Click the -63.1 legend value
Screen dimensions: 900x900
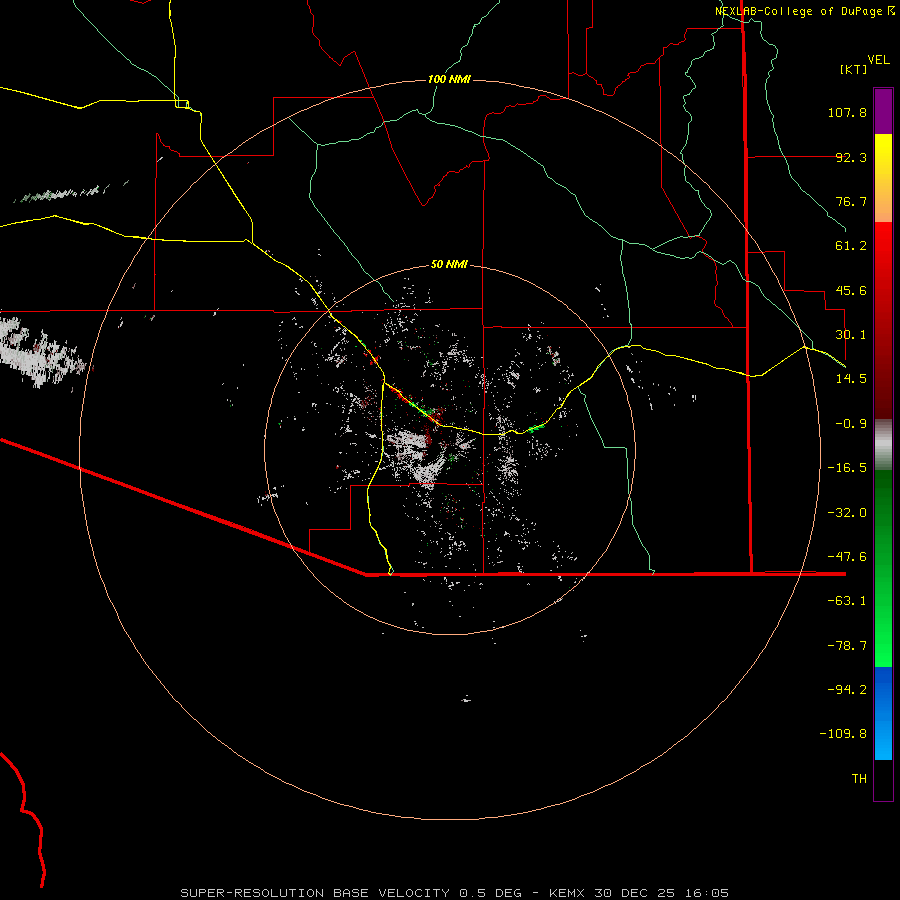(847, 601)
